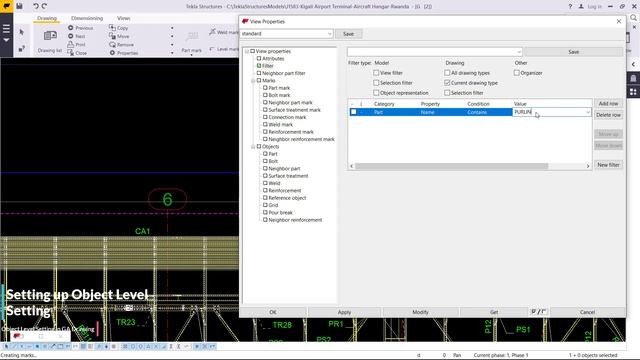Image resolution: width=640 pixels, height=360 pixels.
Task: Toggle the P / P switch button
Action: 538,312
